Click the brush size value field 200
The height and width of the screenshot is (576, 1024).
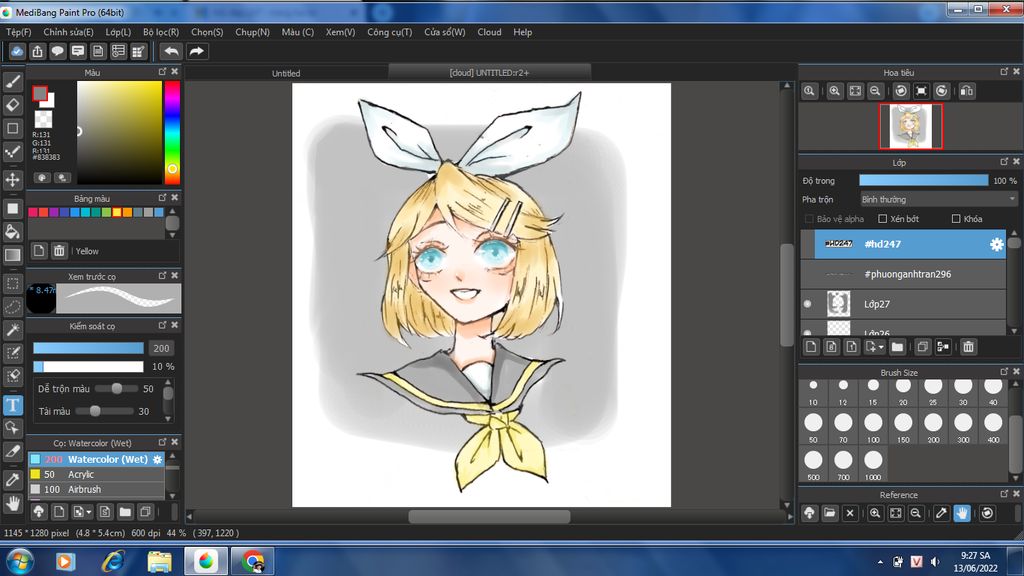(161, 348)
